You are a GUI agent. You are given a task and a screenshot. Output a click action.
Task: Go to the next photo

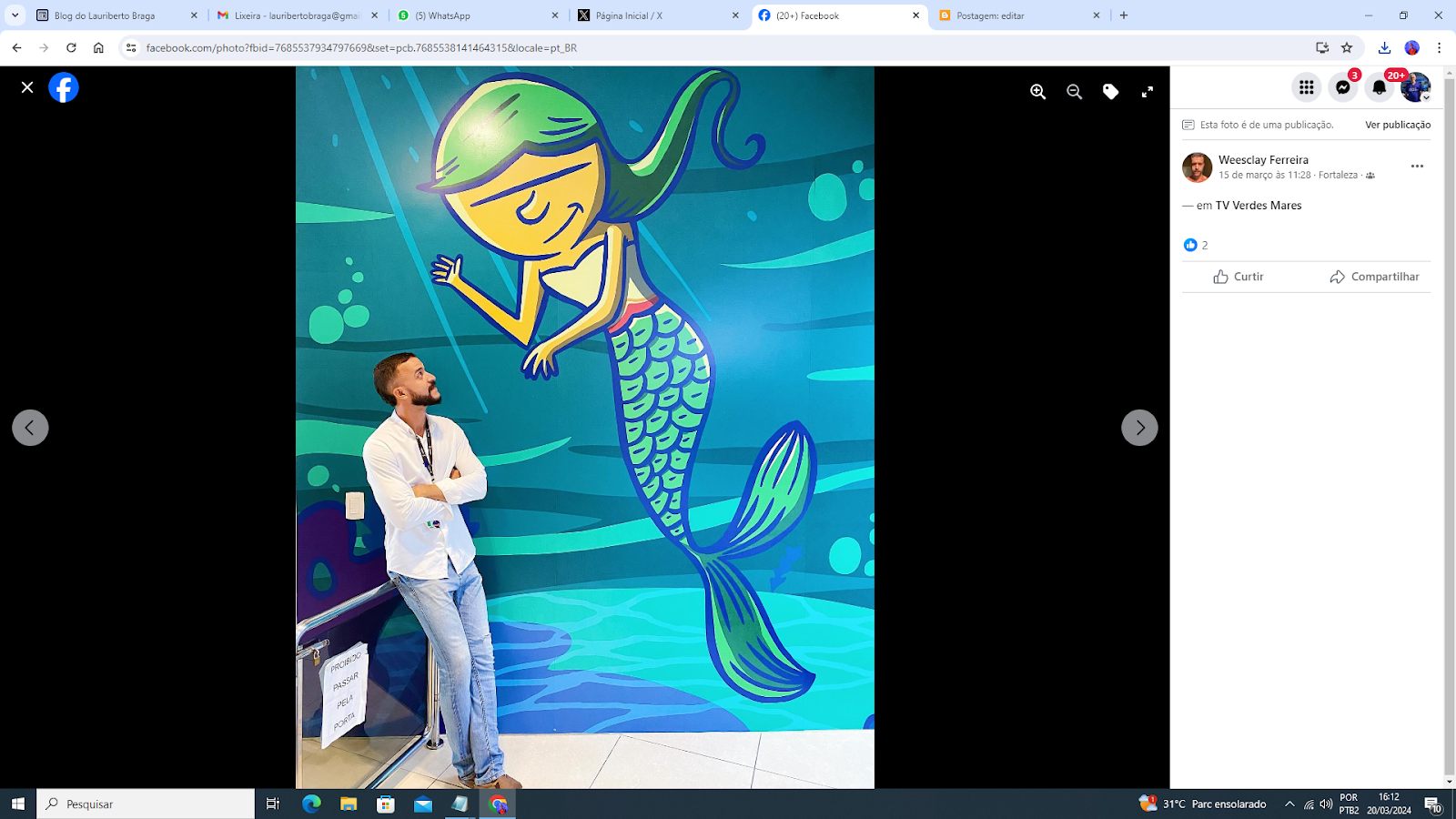pos(1139,428)
